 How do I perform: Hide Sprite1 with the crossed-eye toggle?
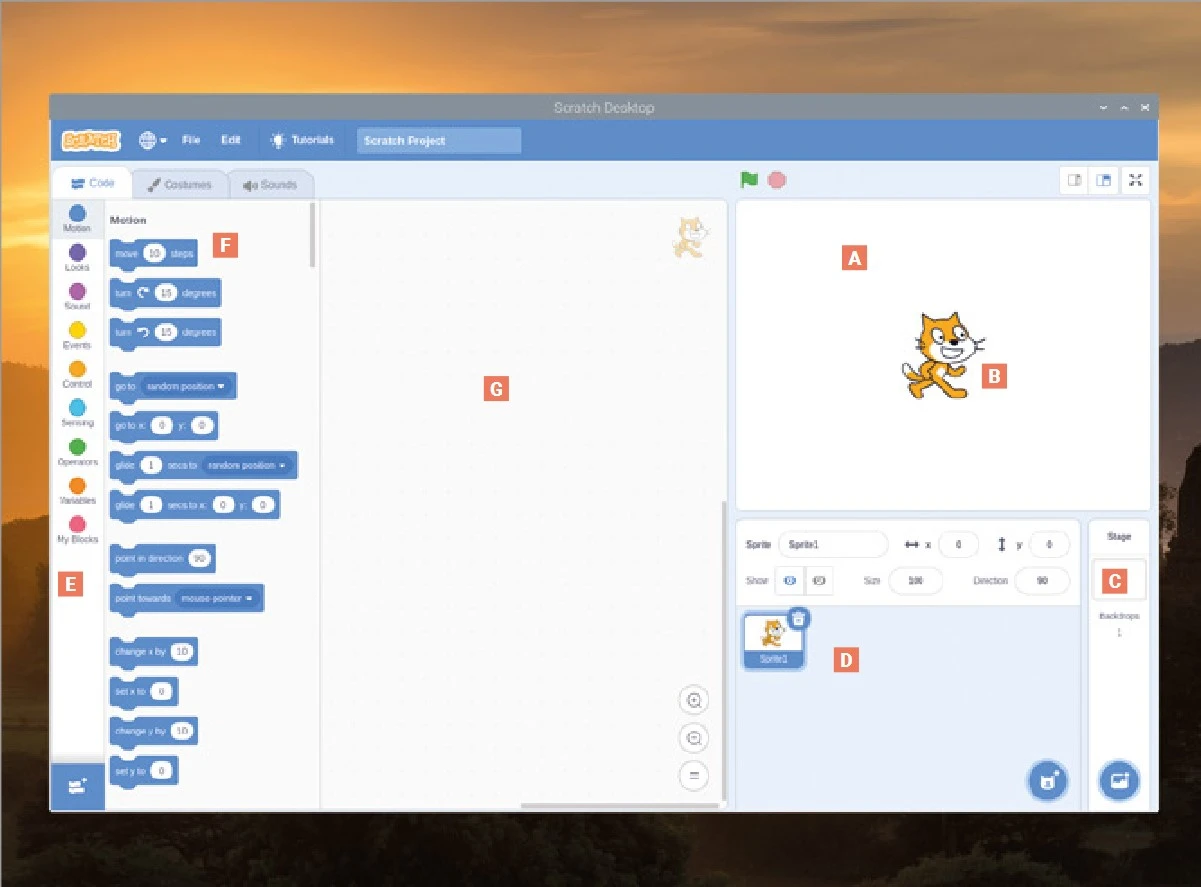818,580
